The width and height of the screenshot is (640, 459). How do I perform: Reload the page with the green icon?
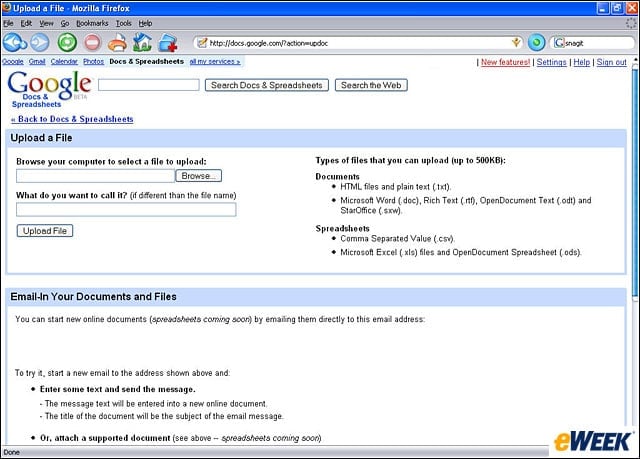tap(67, 42)
